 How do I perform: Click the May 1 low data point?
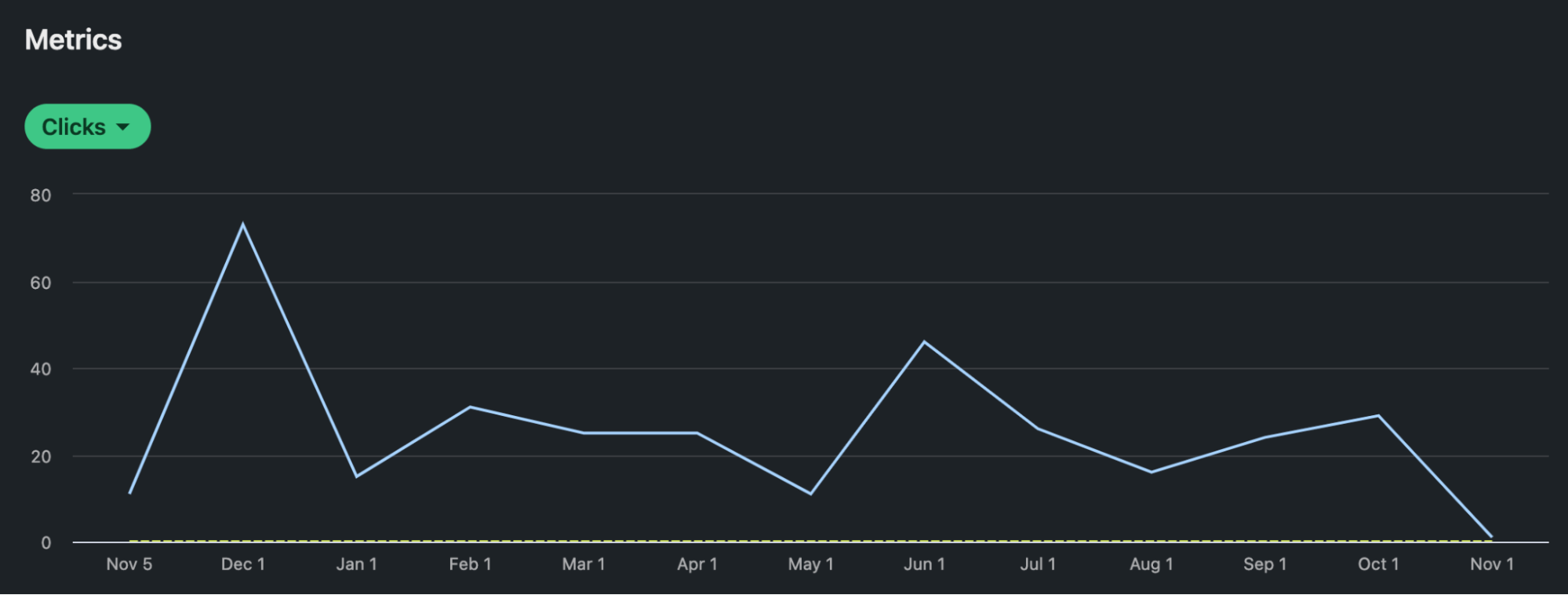810,494
